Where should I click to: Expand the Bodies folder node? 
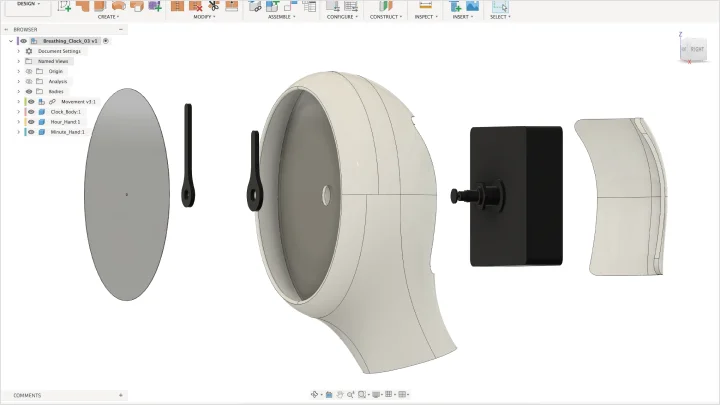pos(19,91)
